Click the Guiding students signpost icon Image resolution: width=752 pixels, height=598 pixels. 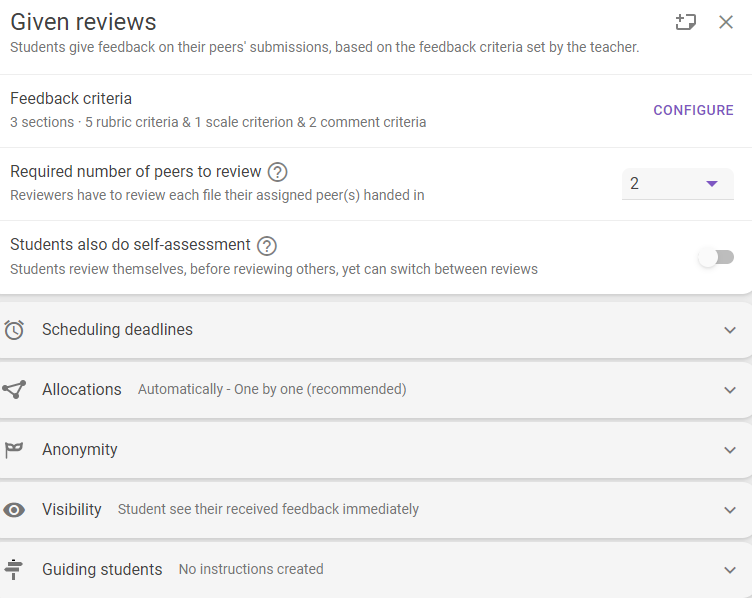(x=13, y=569)
